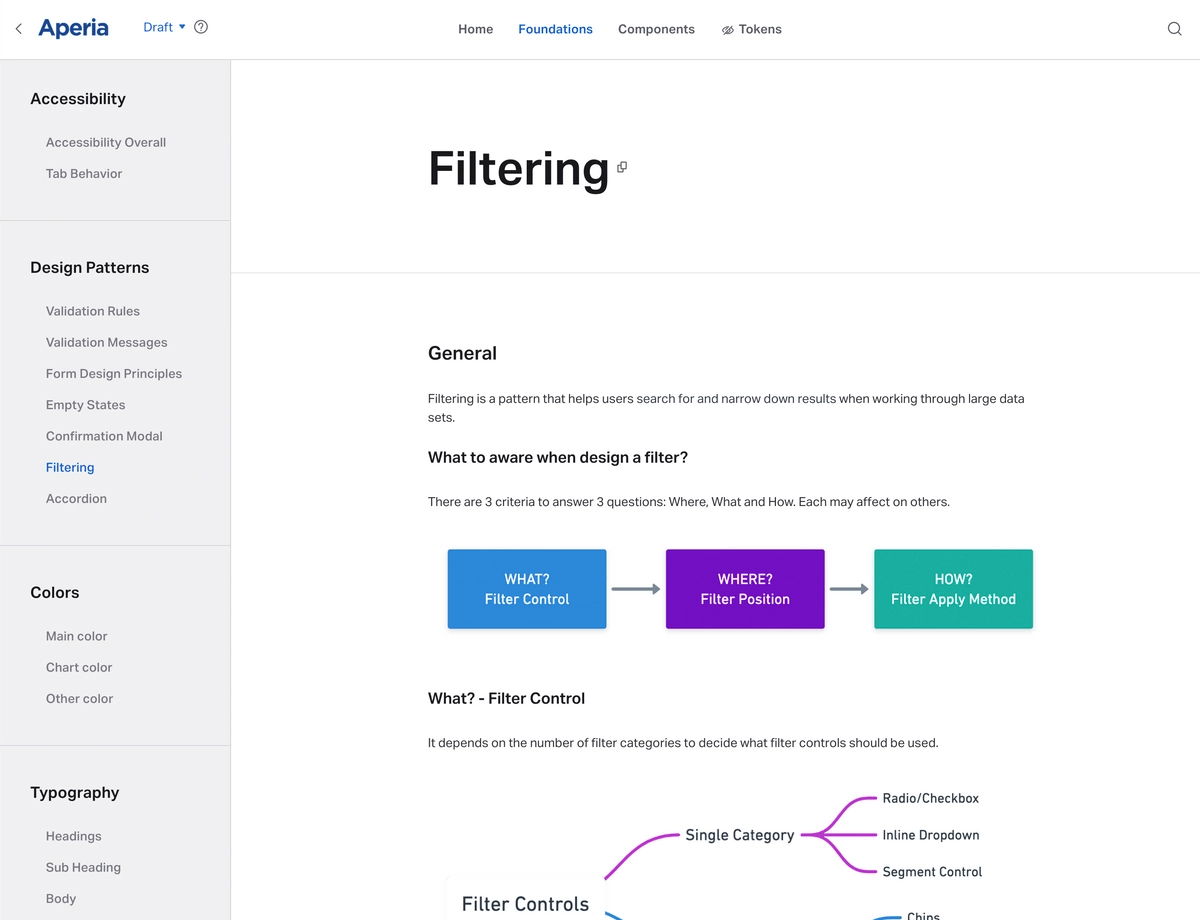Open the Draft version dropdown
The height and width of the screenshot is (920, 1200).
tap(164, 27)
